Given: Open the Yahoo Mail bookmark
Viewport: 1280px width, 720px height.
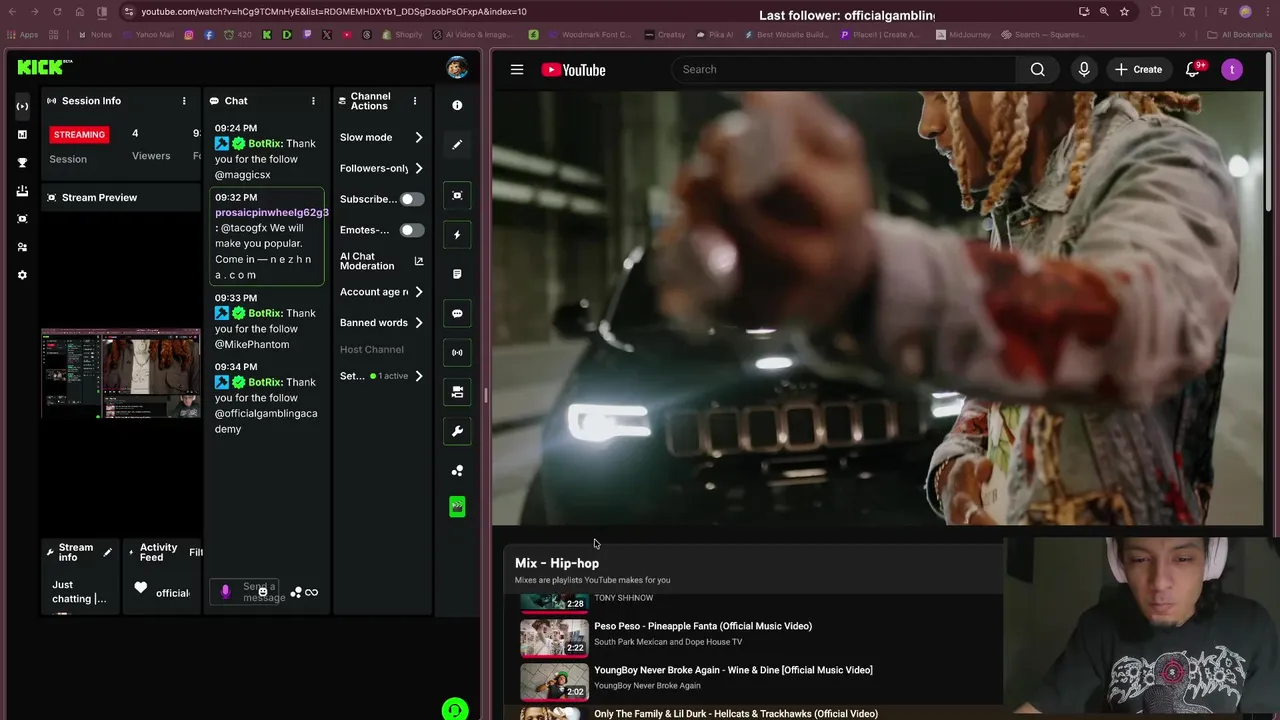Looking at the screenshot, I should click(148, 35).
